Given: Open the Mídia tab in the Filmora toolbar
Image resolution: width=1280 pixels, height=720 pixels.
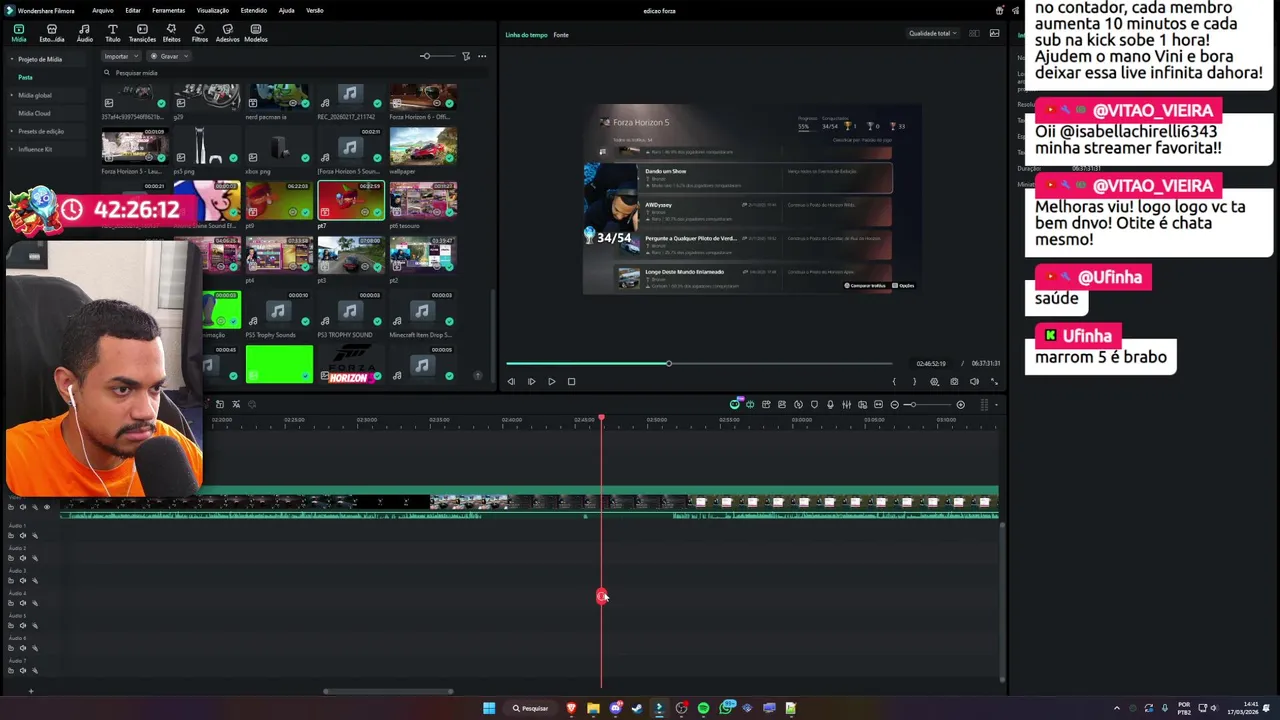Looking at the screenshot, I should tap(18, 33).
